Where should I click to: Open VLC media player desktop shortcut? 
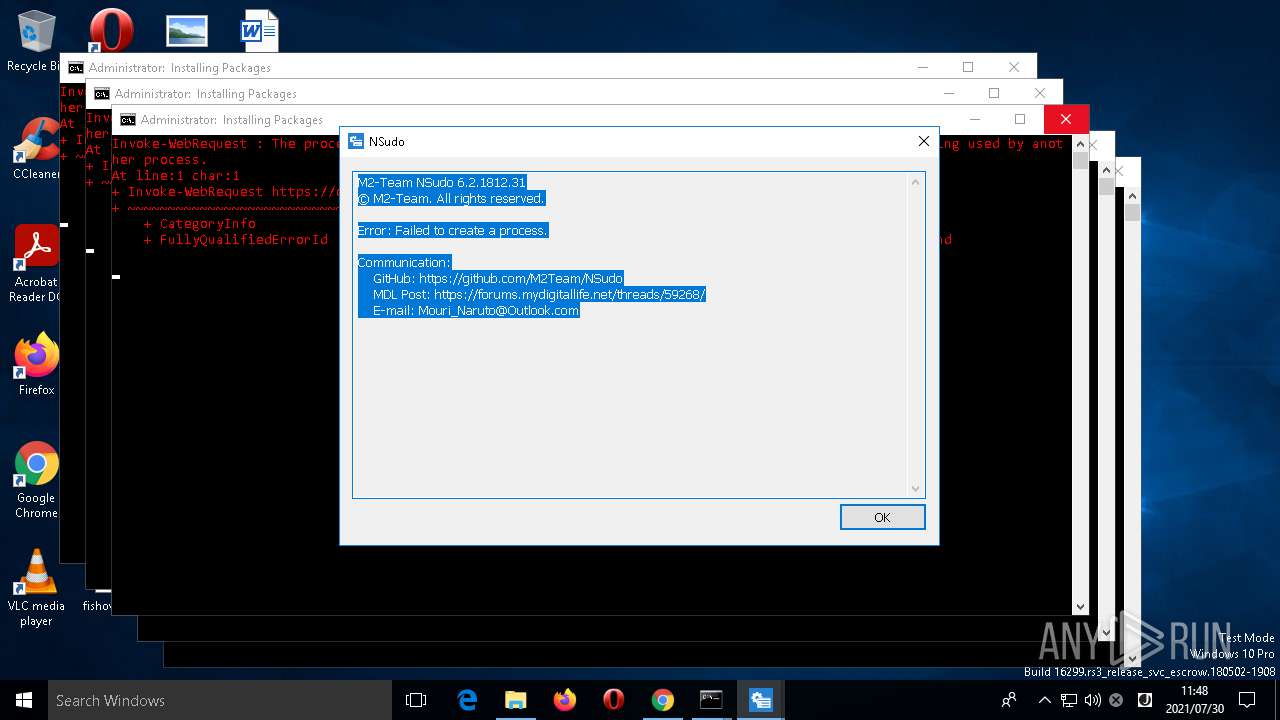pos(36,588)
